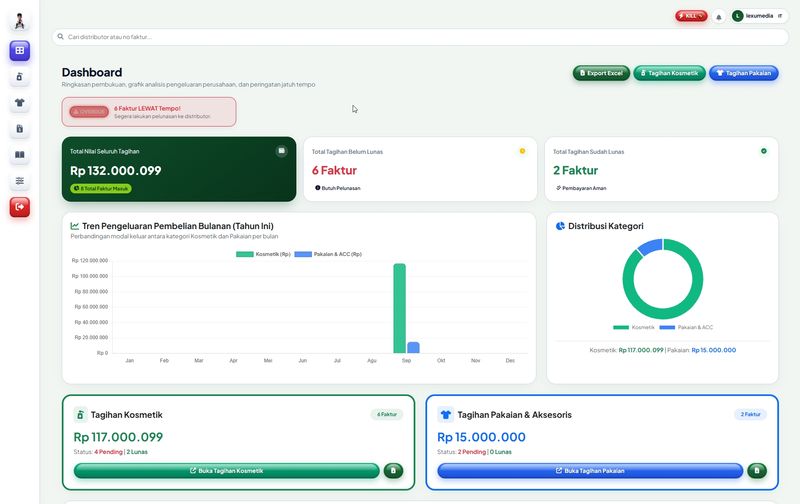The height and width of the screenshot is (504, 800).
Task: Open the notification bell icon
Action: pos(718,16)
